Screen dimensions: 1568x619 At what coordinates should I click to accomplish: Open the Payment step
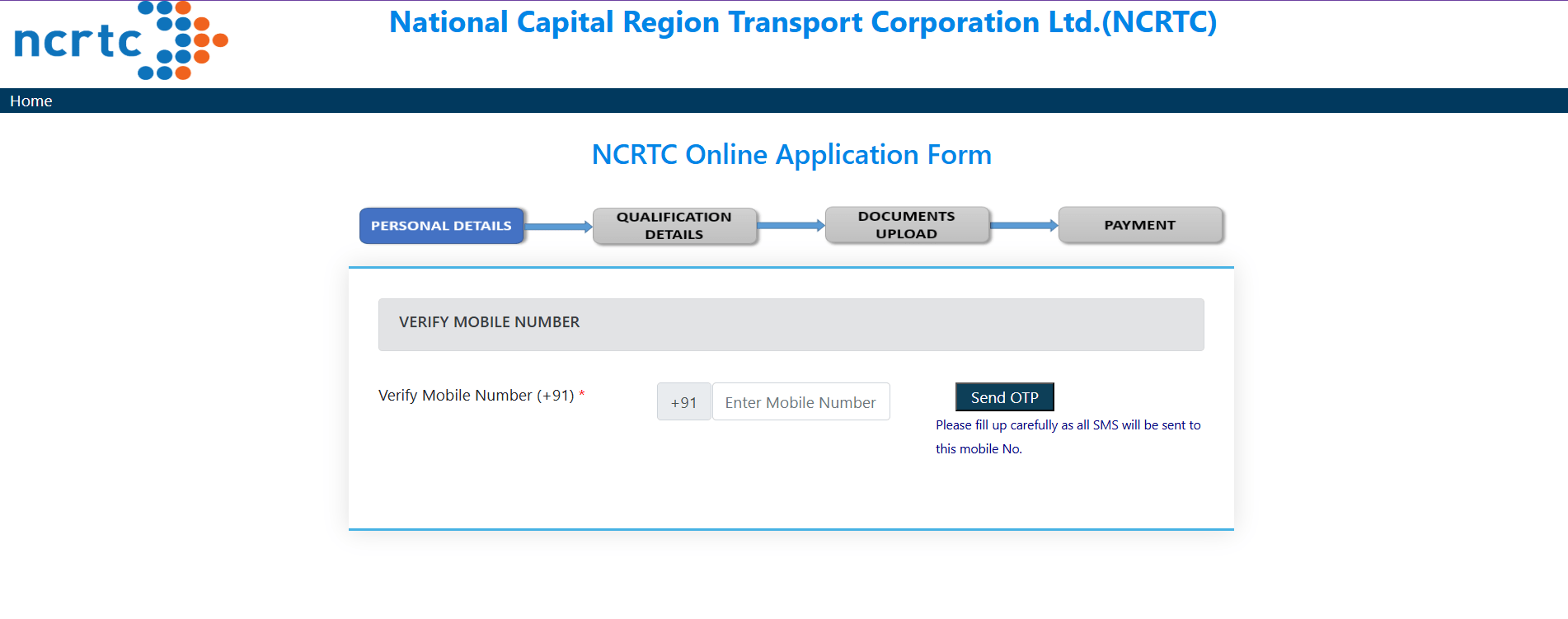click(1139, 225)
